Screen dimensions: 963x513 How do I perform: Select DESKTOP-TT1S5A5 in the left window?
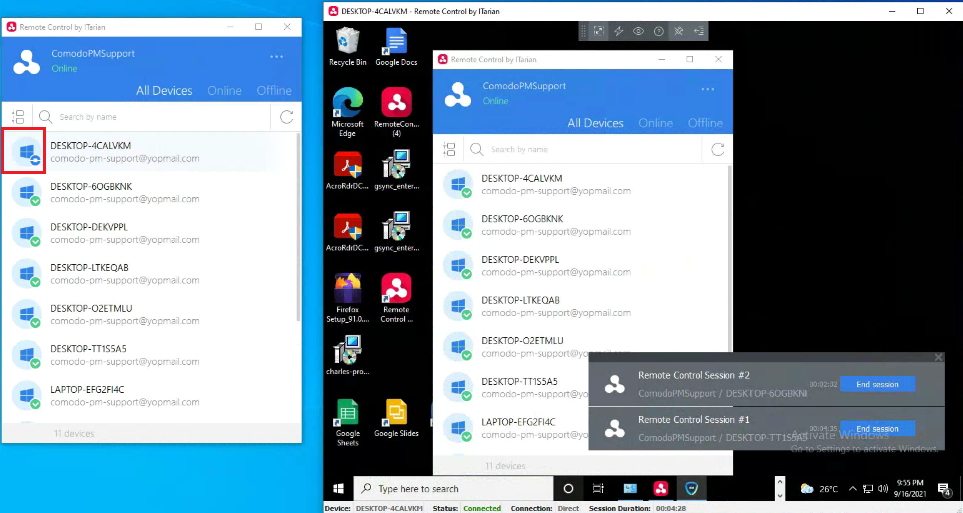(150, 354)
